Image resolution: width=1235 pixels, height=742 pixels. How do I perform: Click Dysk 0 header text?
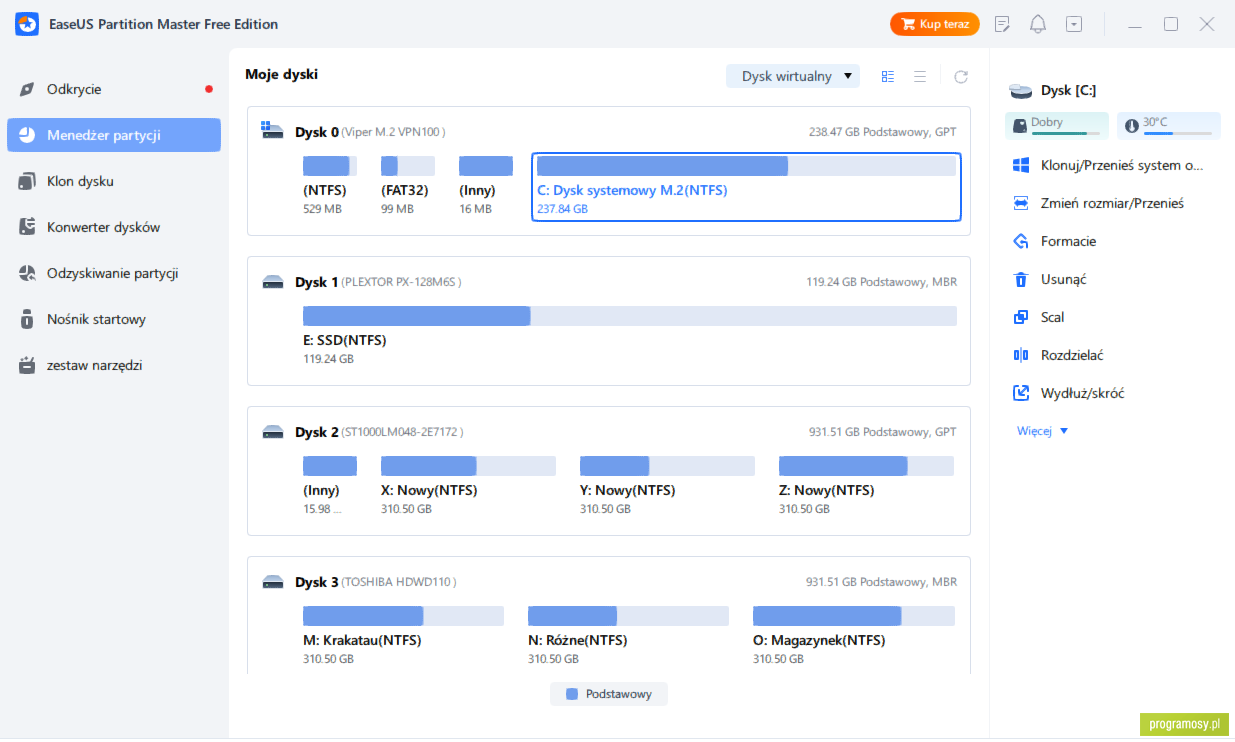click(370, 132)
